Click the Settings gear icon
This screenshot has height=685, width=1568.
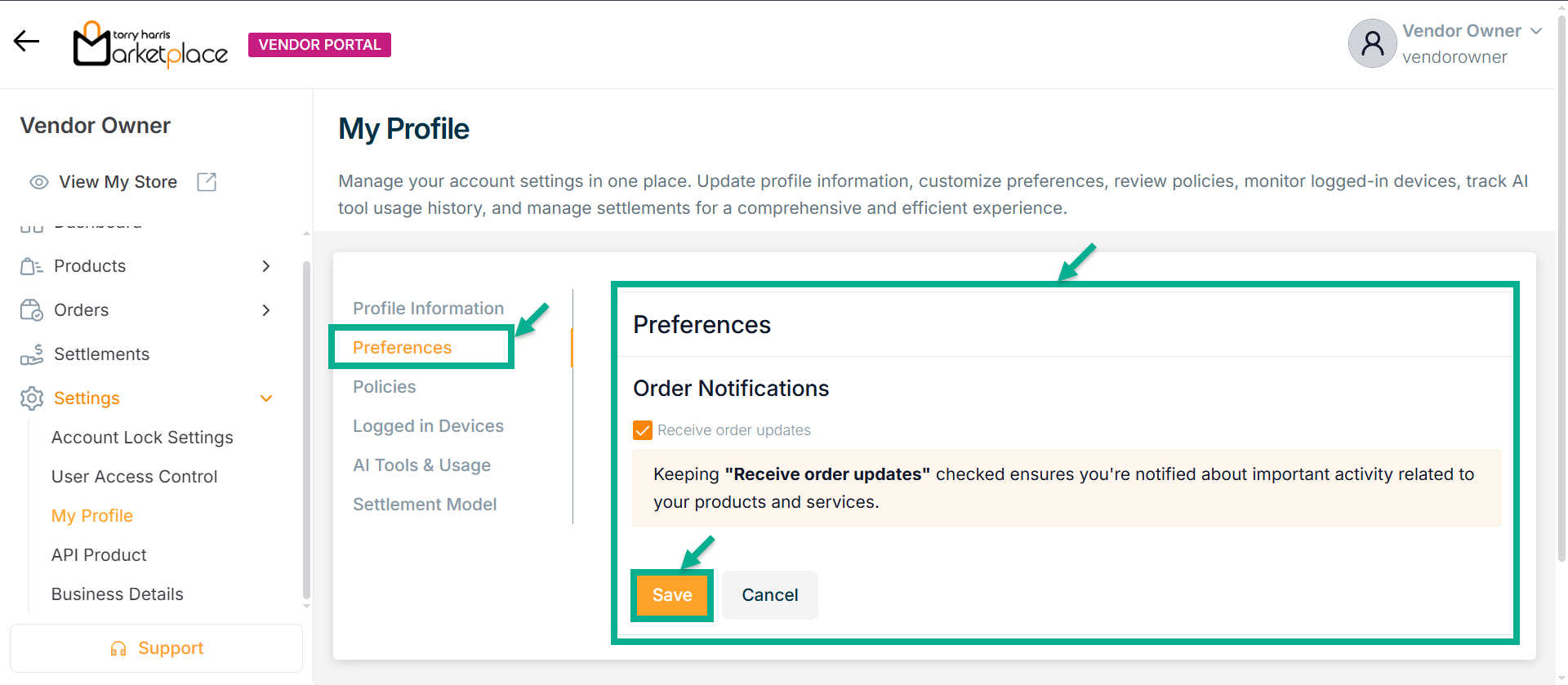point(31,398)
